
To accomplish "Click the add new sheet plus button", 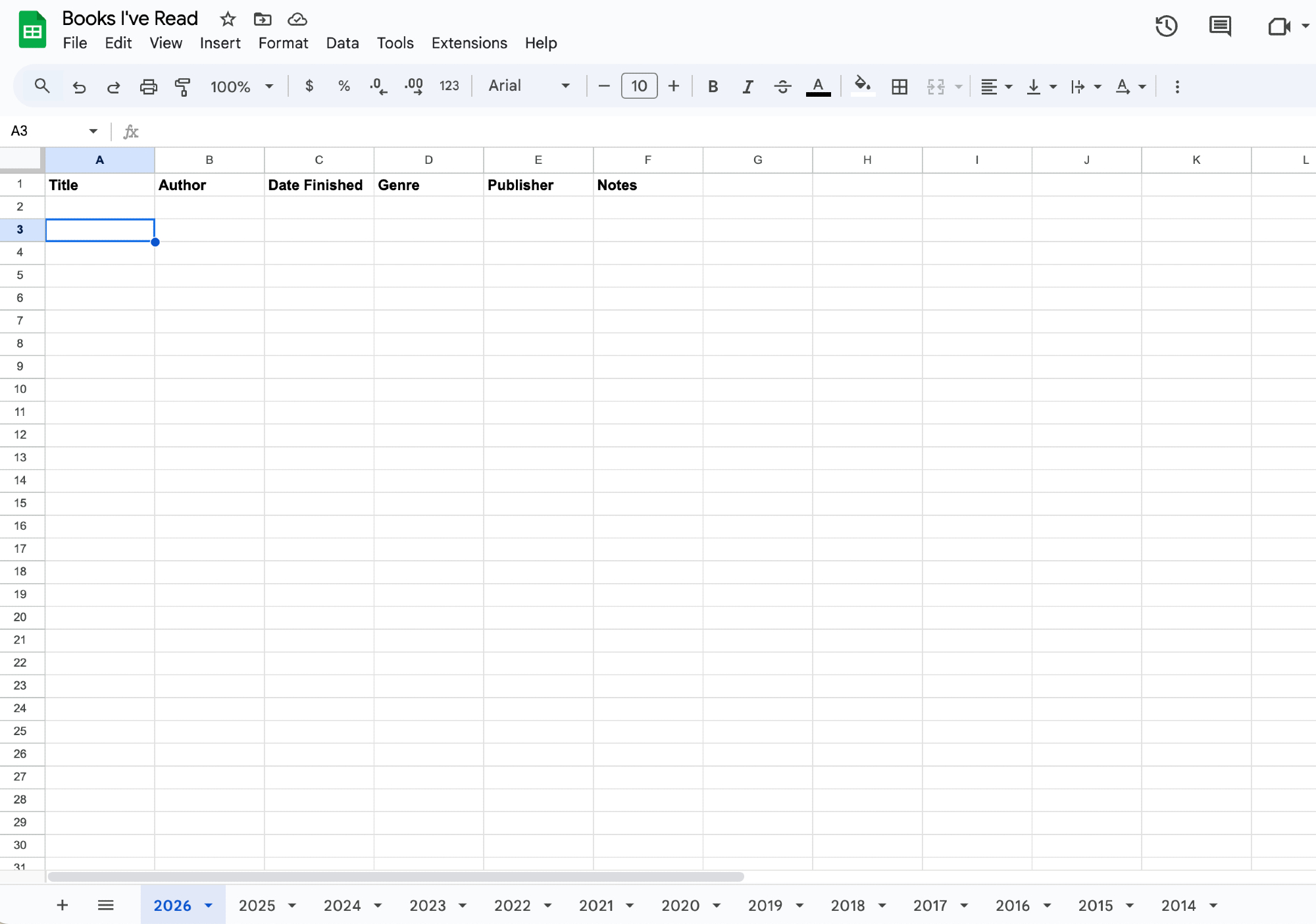I will (x=63, y=905).
